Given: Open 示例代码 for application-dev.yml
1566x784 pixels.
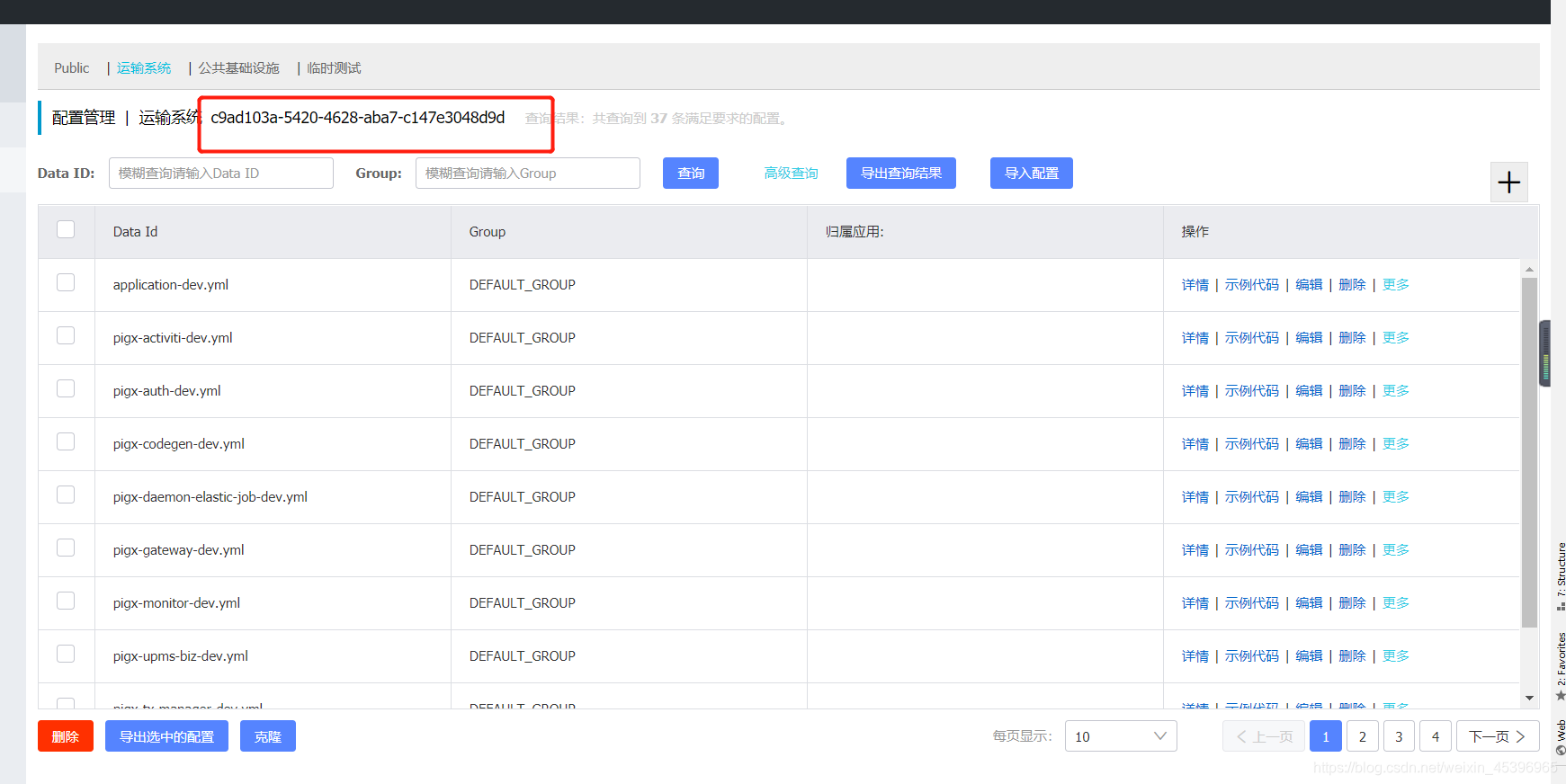Looking at the screenshot, I should click(1252, 285).
